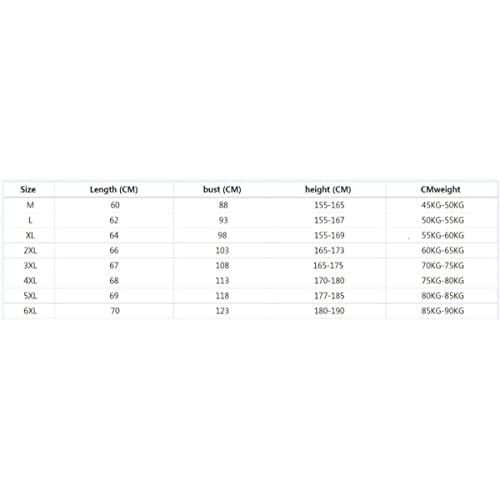The width and height of the screenshot is (500, 500).
Task: Click the bust value 88 cell
Action: click(223, 205)
